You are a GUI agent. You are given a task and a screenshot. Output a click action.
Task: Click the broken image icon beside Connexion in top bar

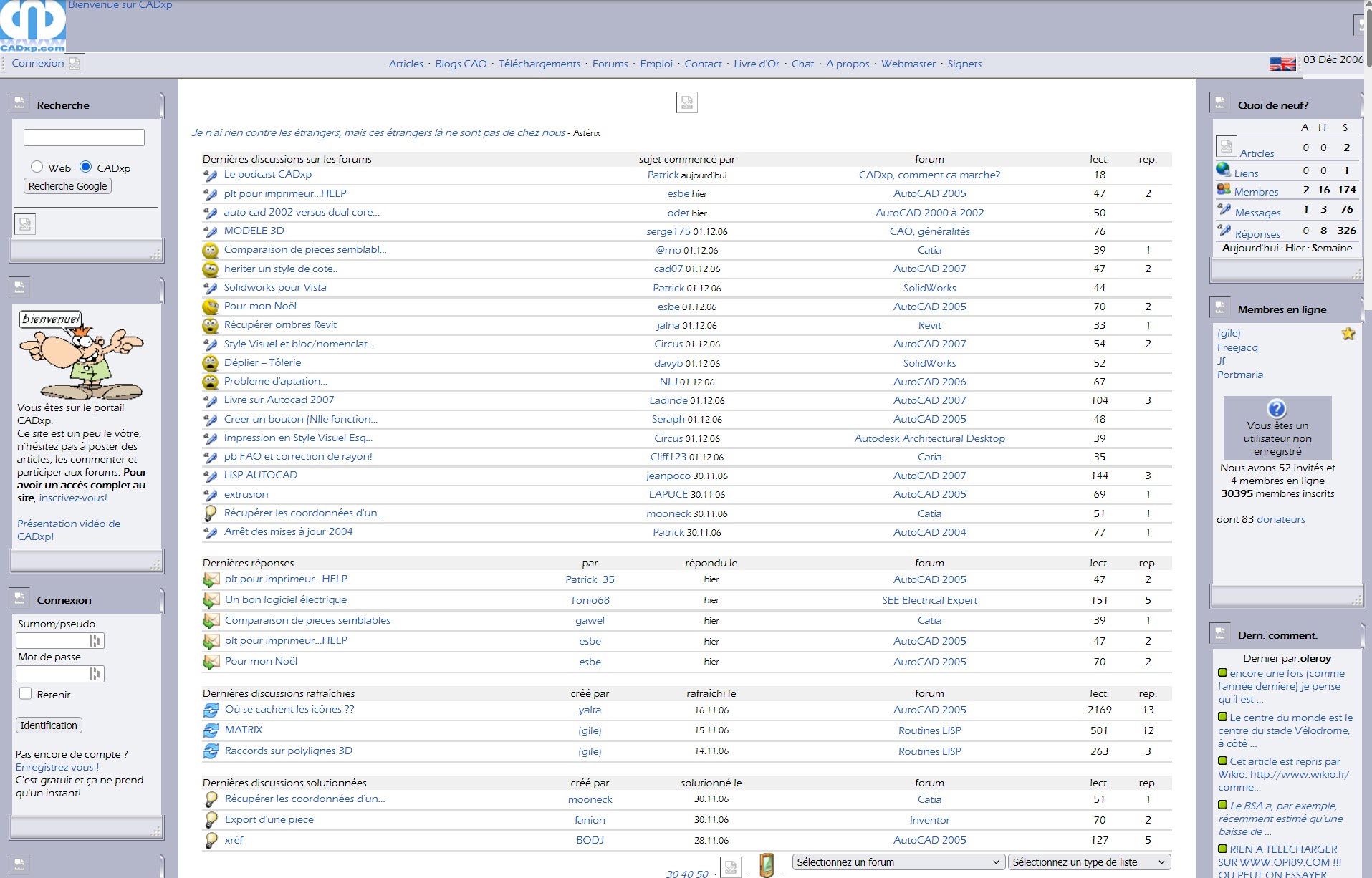tap(75, 64)
